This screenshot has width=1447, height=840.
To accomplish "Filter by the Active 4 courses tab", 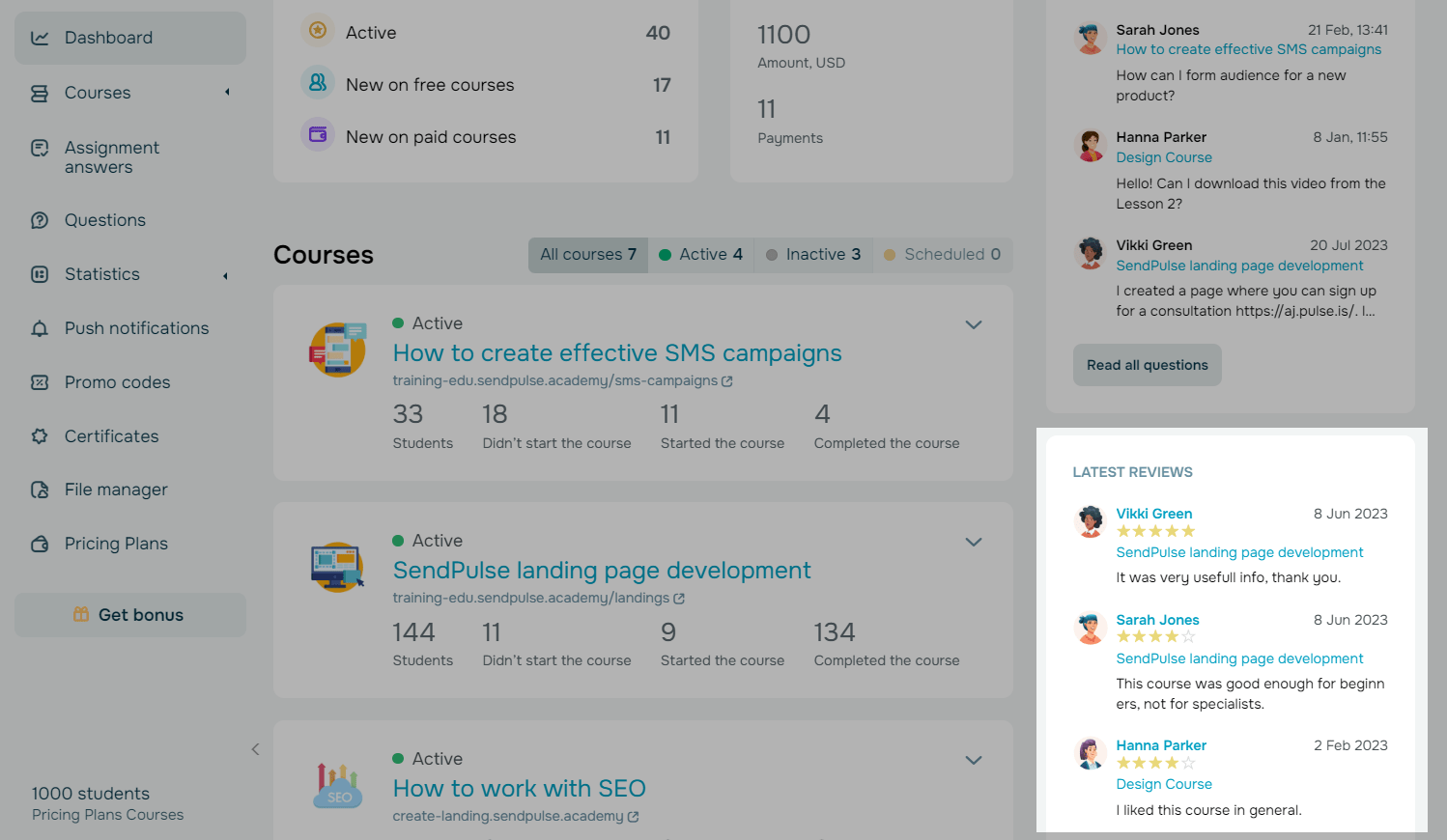I will [700, 255].
